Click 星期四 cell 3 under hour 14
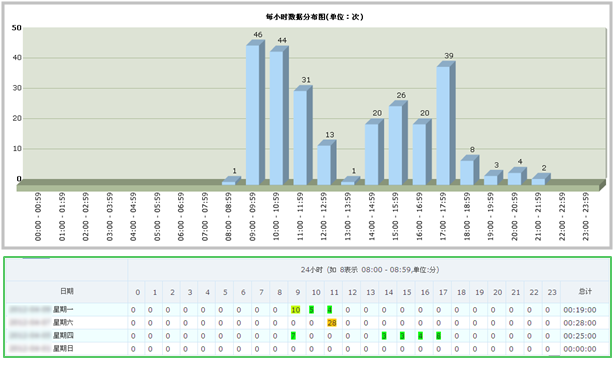 (x=384, y=336)
